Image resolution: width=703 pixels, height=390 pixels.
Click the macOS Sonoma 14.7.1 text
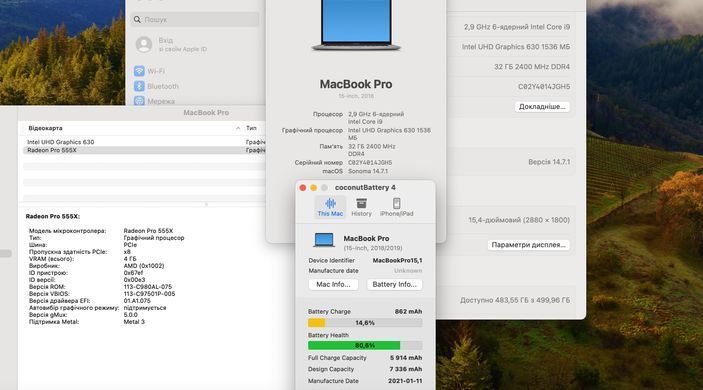point(368,171)
